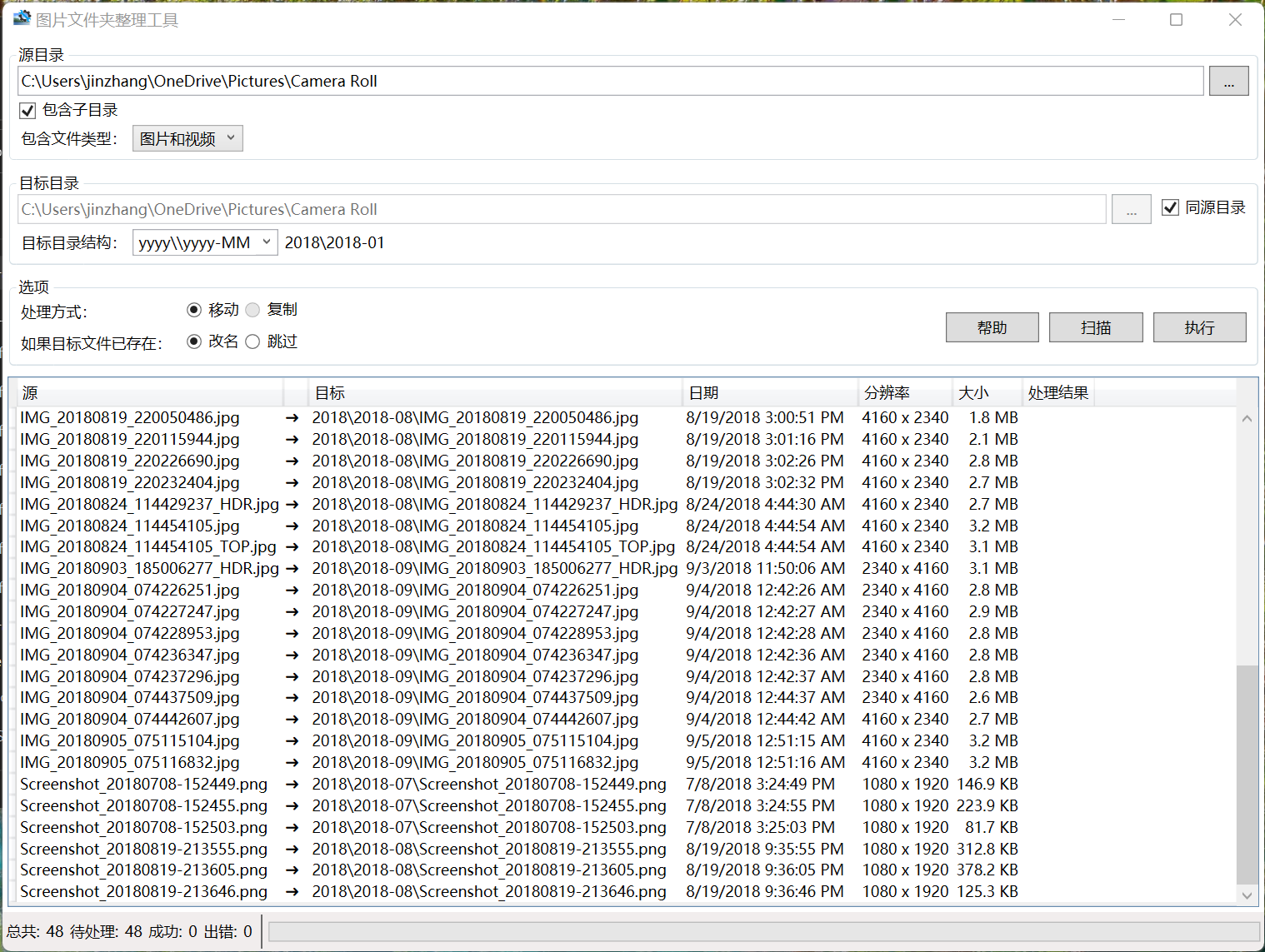Click the 总共: 48 status bar text
The height and width of the screenshot is (952, 1265).
(x=35, y=931)
